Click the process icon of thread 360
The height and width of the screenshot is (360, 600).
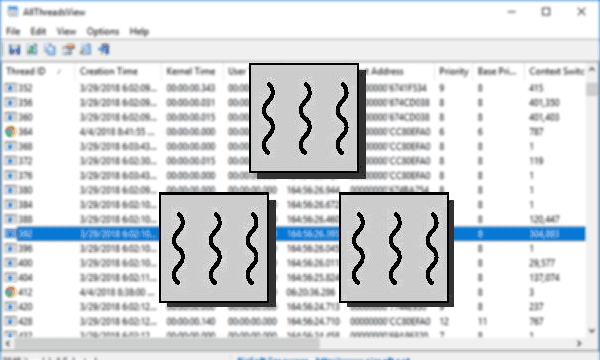point(11,117)
